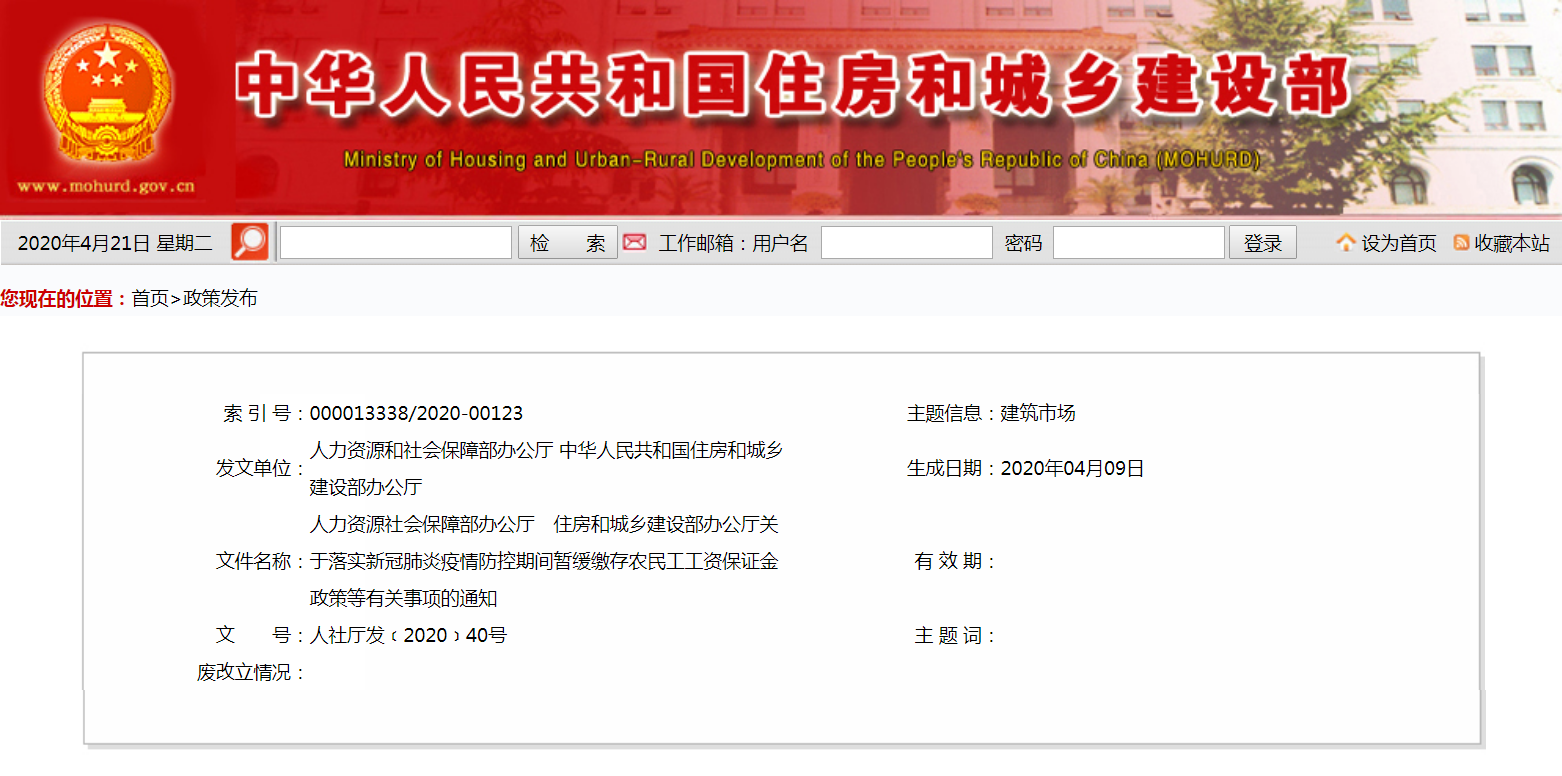Click the 登录 login button

click(1263, 243)
